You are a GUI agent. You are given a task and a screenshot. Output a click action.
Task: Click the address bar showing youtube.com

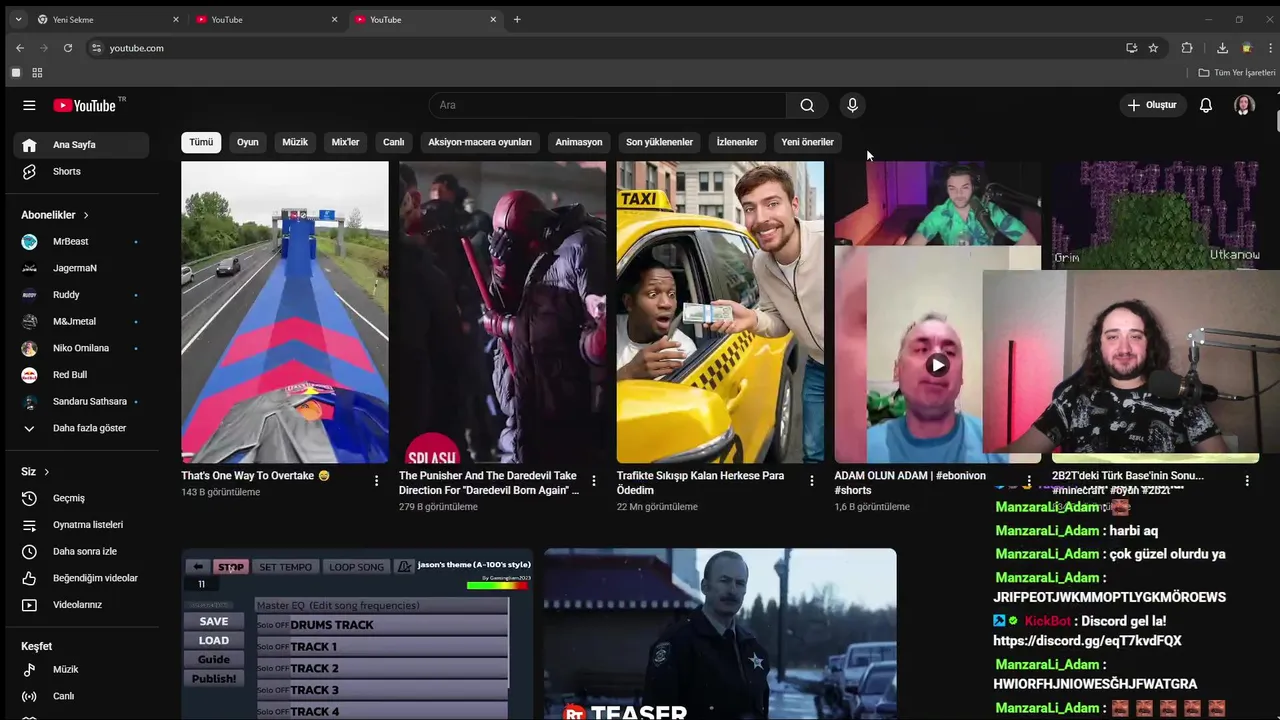tap(600, 48)
